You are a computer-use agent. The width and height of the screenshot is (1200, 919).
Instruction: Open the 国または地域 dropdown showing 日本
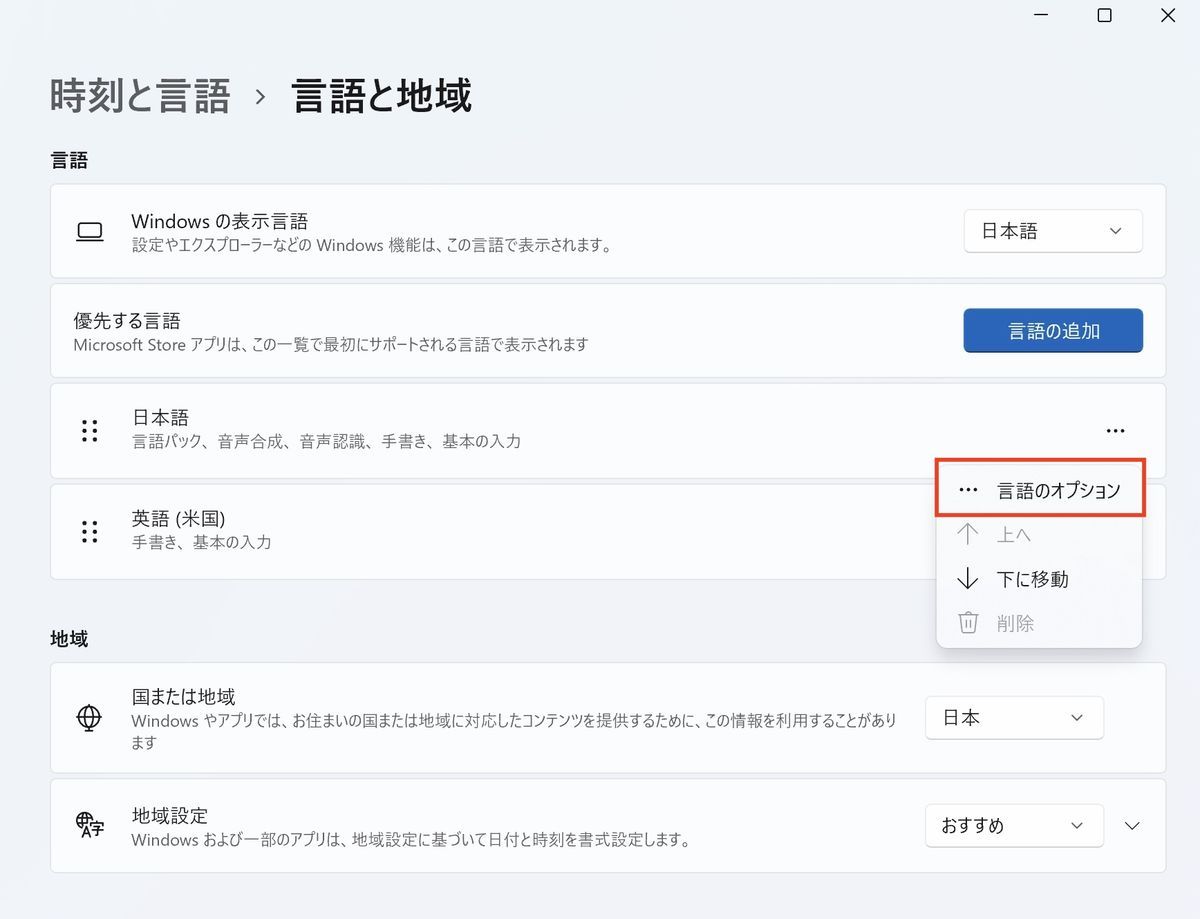coord(1014,717)
